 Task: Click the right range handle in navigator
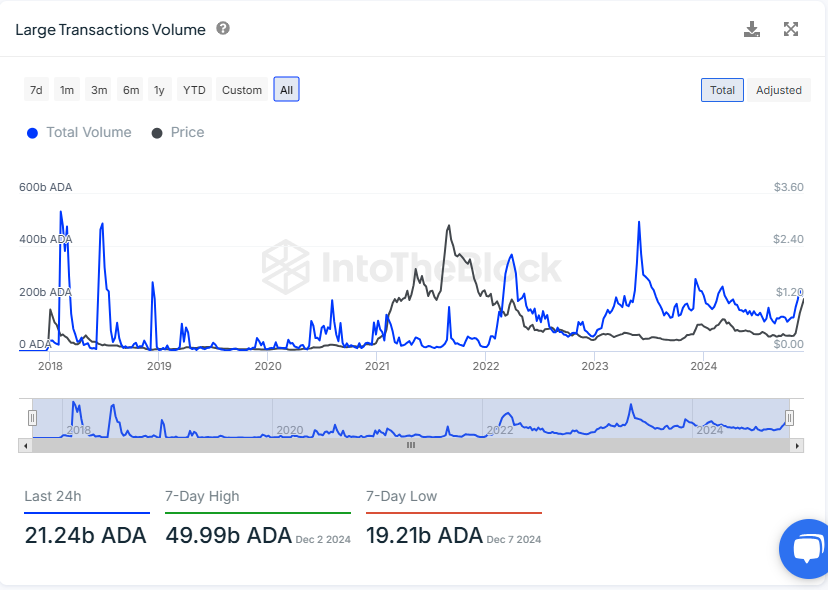(x=789, y=418)
